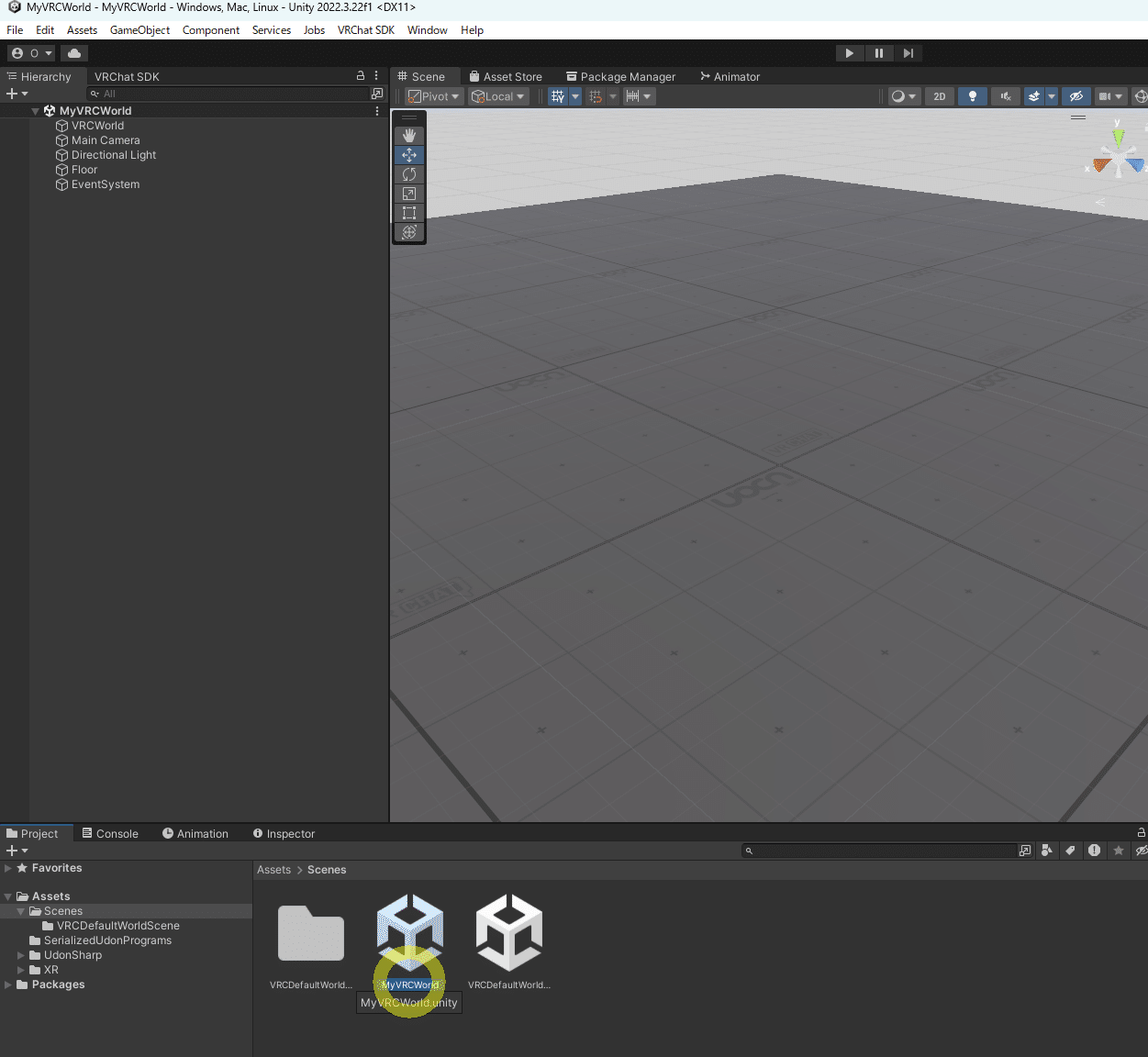Select VRCWorld object in Hierarchy
The width and height of the screenshot is (1148, 1057).
click(97, 126)
